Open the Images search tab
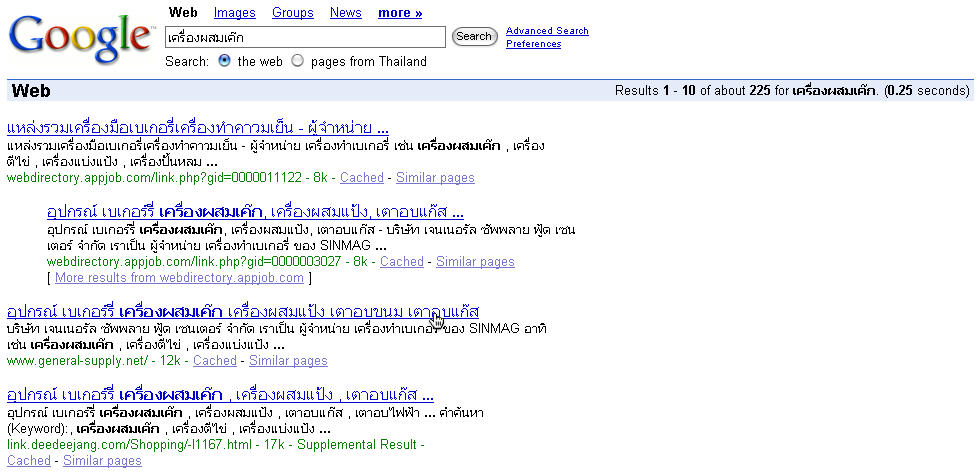This screenshot has width=979, height=476. (x=235, y=12)
